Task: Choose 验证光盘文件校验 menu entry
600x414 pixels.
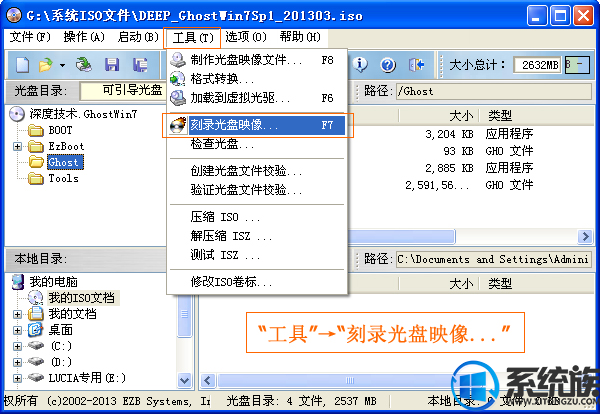Action: (257, 190)
